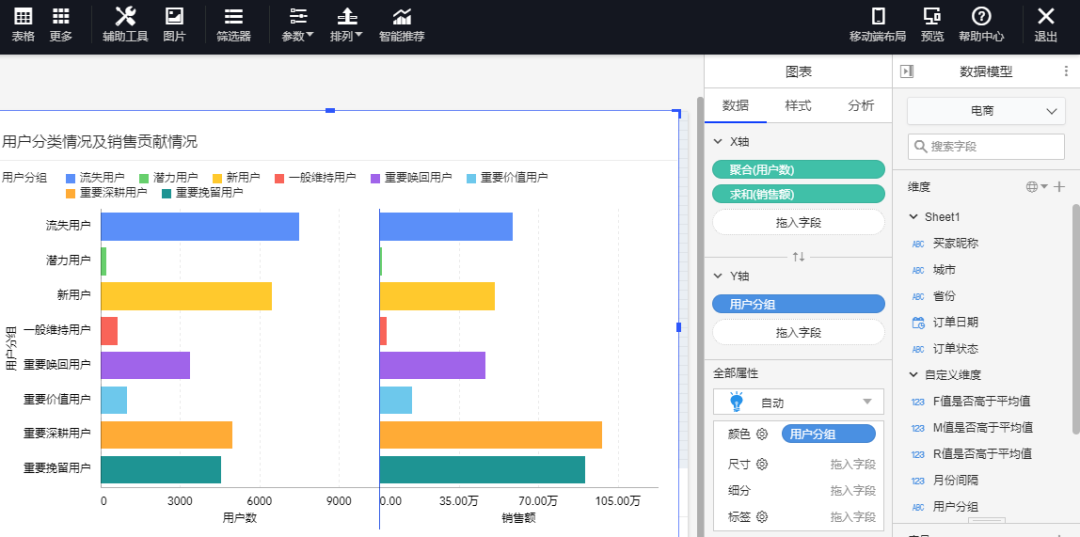Screen dimensions: 1080x537
Task: Expand the 自动 chart type dropdown
Action: click(x=798, y=403)
